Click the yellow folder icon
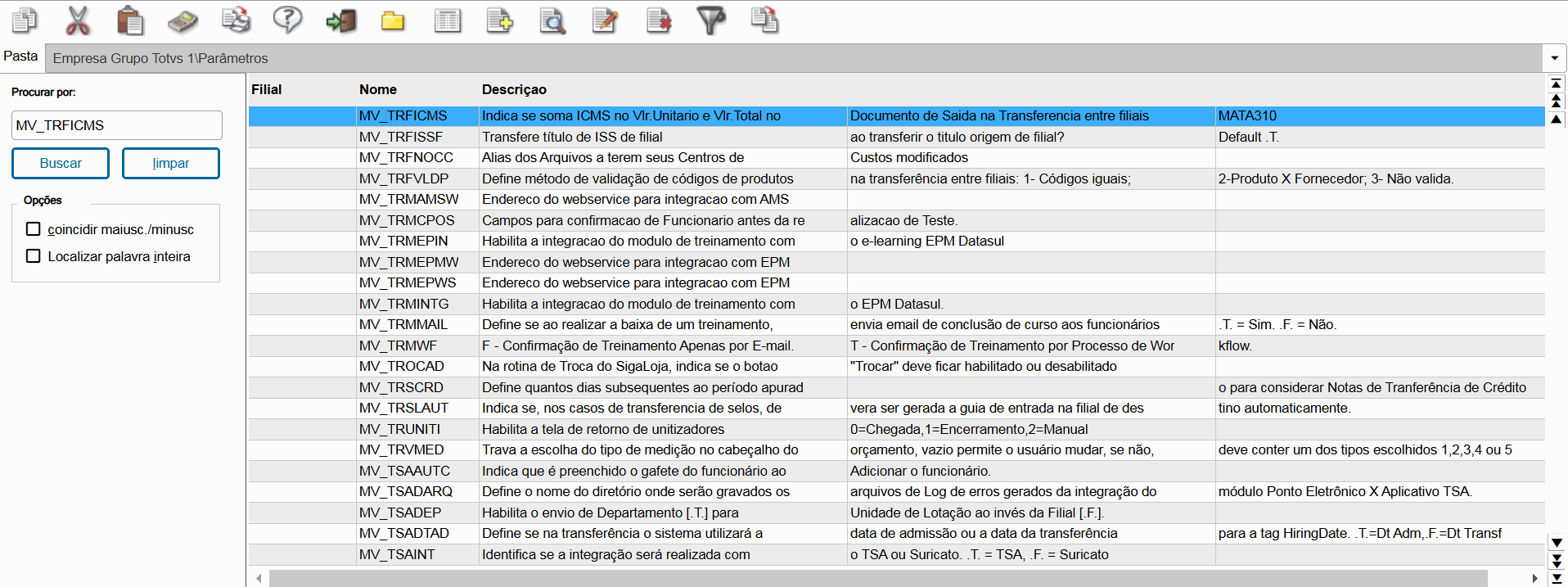 [x=393, y=20]
